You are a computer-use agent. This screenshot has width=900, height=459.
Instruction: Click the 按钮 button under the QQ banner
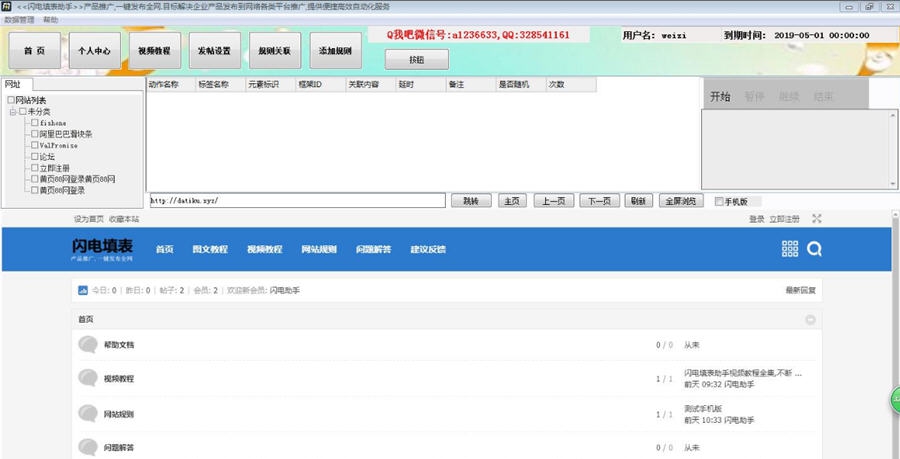(417, 59)
